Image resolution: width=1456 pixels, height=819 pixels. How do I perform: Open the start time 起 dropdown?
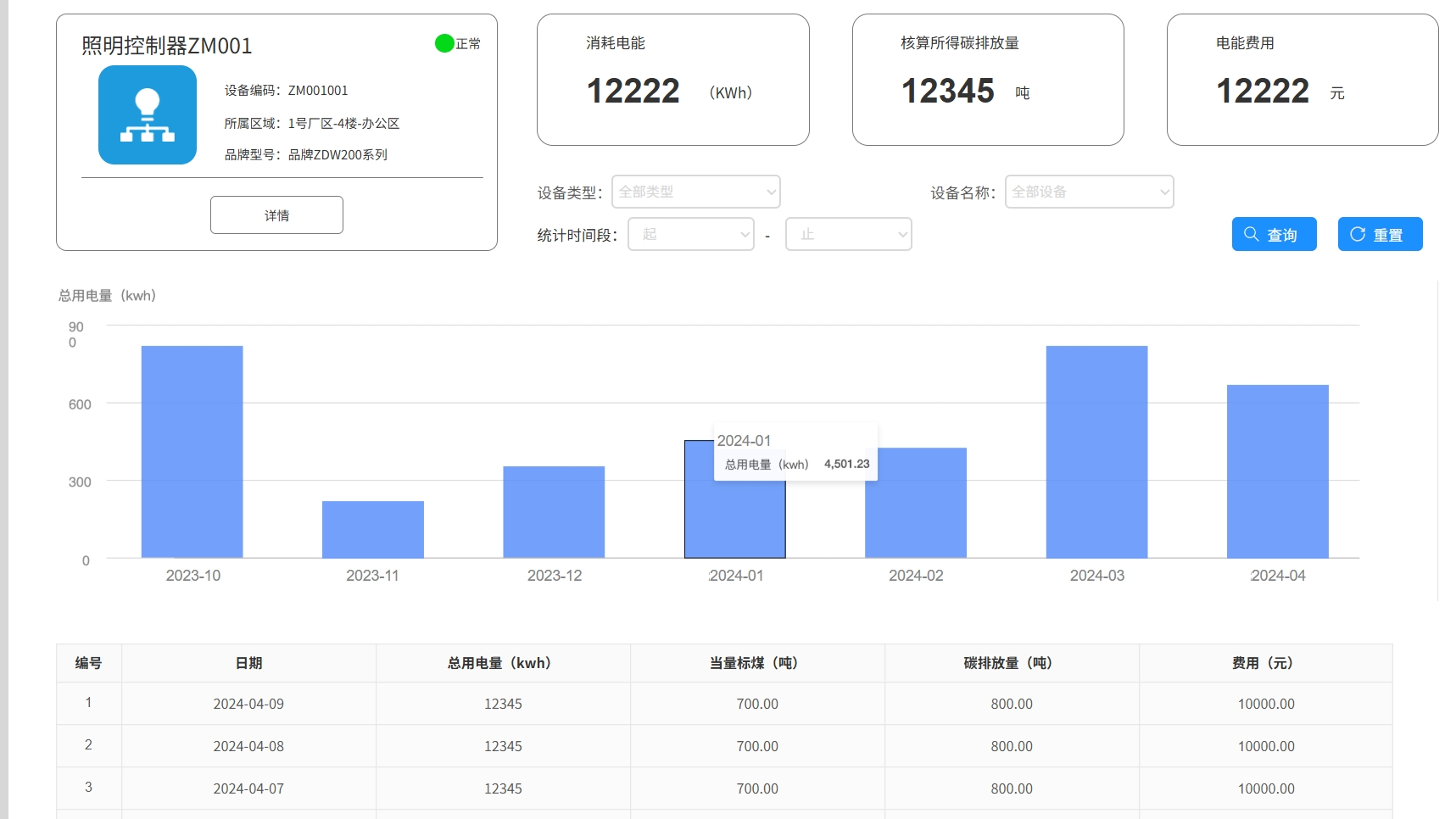click(690, 234)
